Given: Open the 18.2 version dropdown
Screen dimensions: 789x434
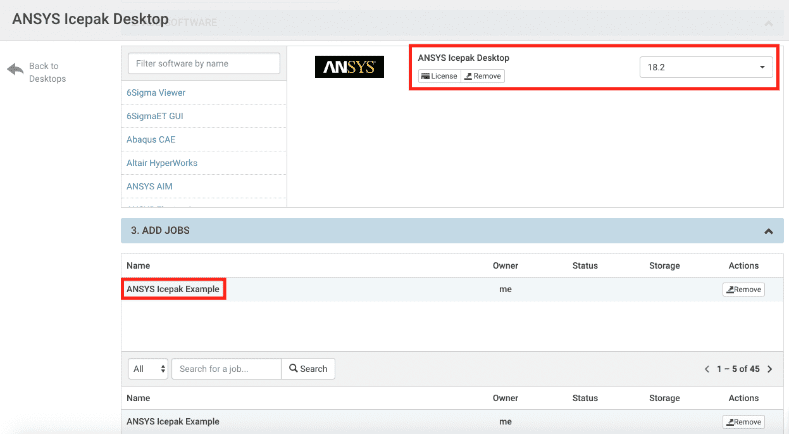Looking at the screenshot, I should tap(705, 67).
